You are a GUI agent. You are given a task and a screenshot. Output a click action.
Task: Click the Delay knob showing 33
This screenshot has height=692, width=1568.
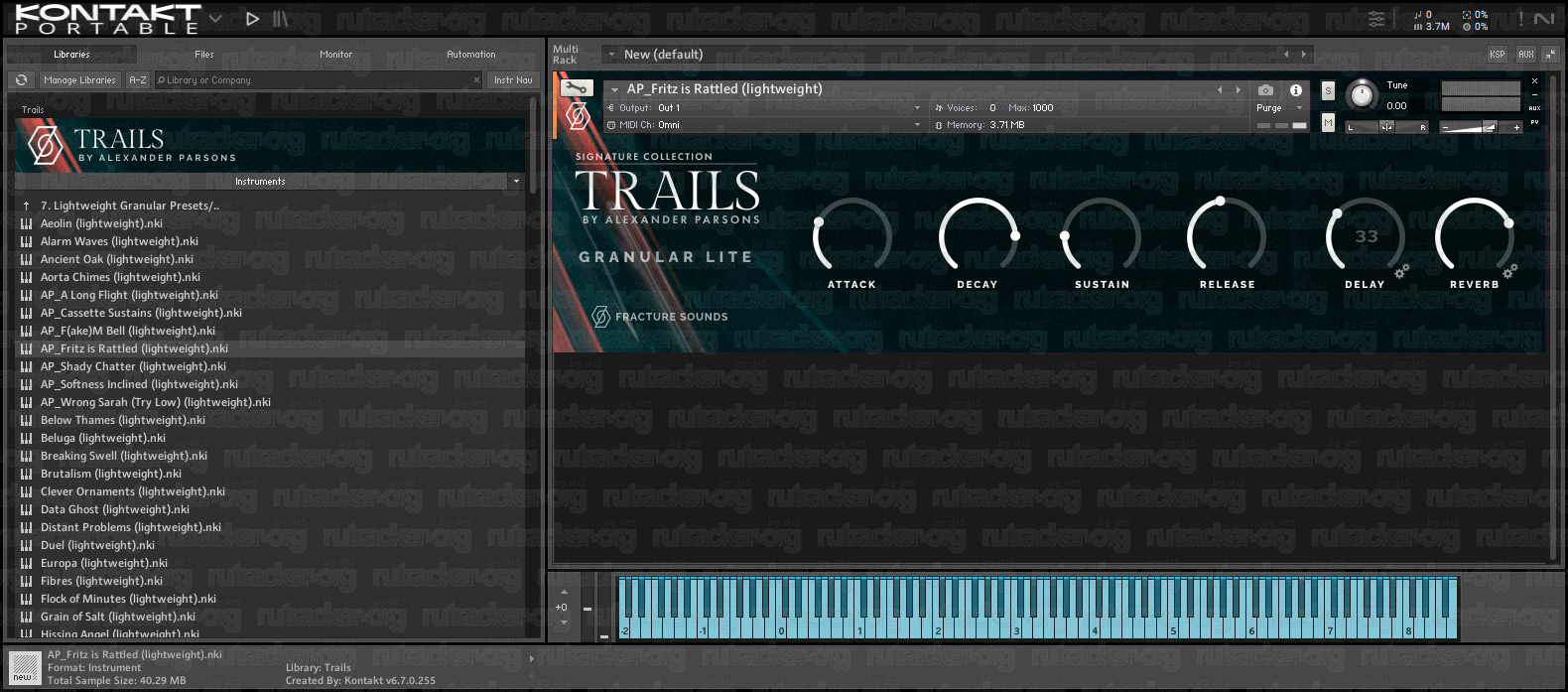tap(1365, 236)
